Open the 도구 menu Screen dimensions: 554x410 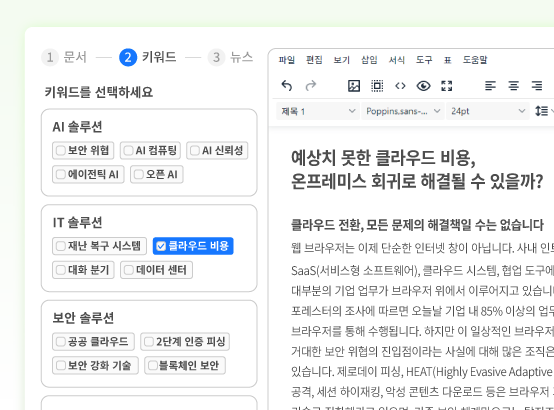coord(424,60)
